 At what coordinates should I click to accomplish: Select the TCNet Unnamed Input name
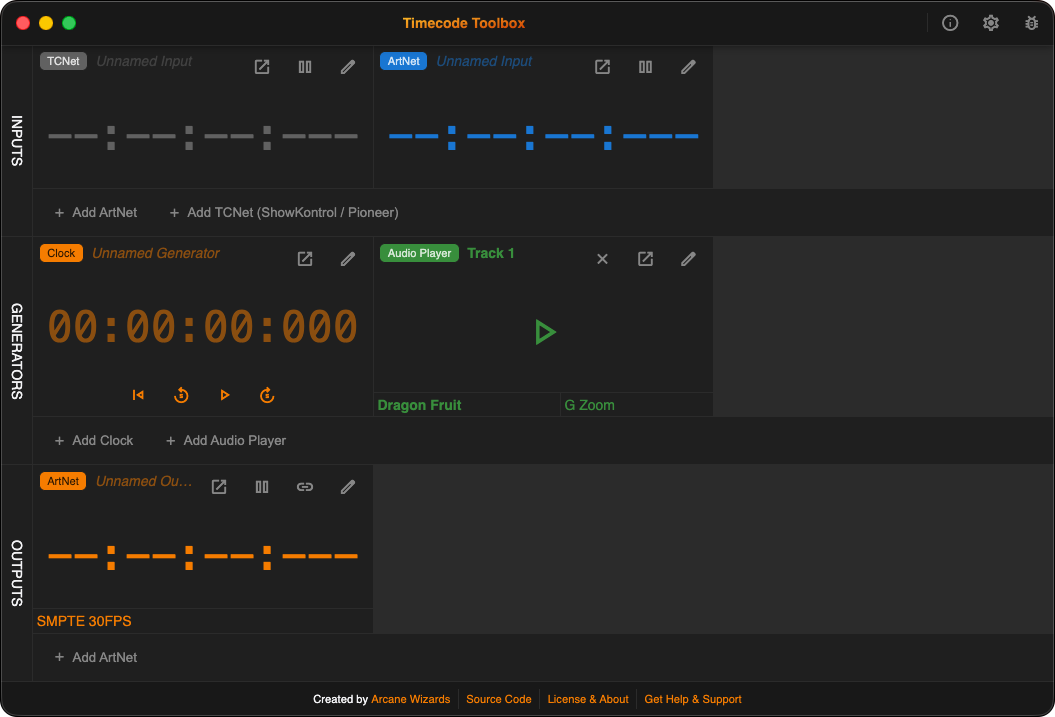tap(144, 61)
